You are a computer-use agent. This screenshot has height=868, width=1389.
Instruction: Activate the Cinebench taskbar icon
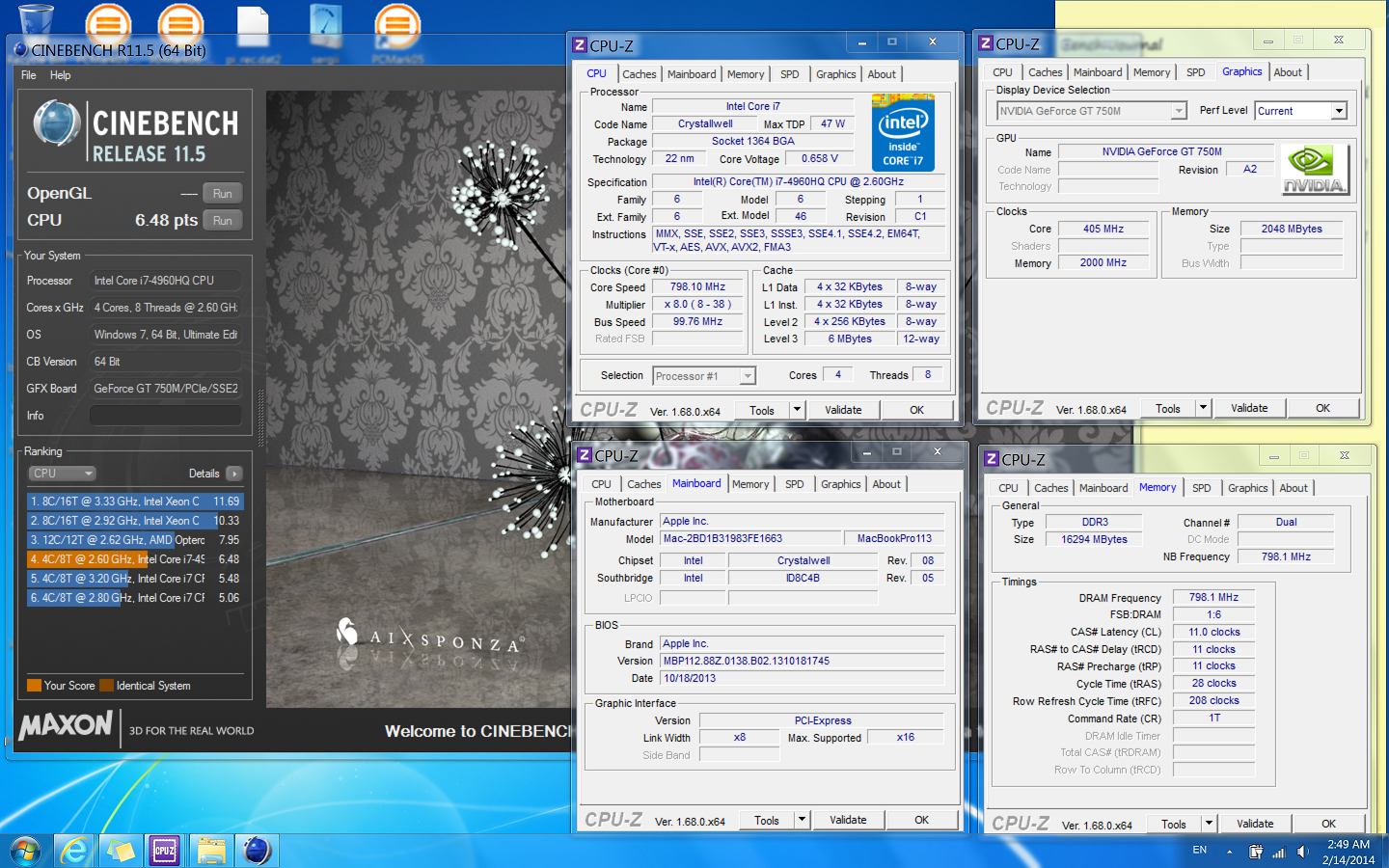[256, 851]
